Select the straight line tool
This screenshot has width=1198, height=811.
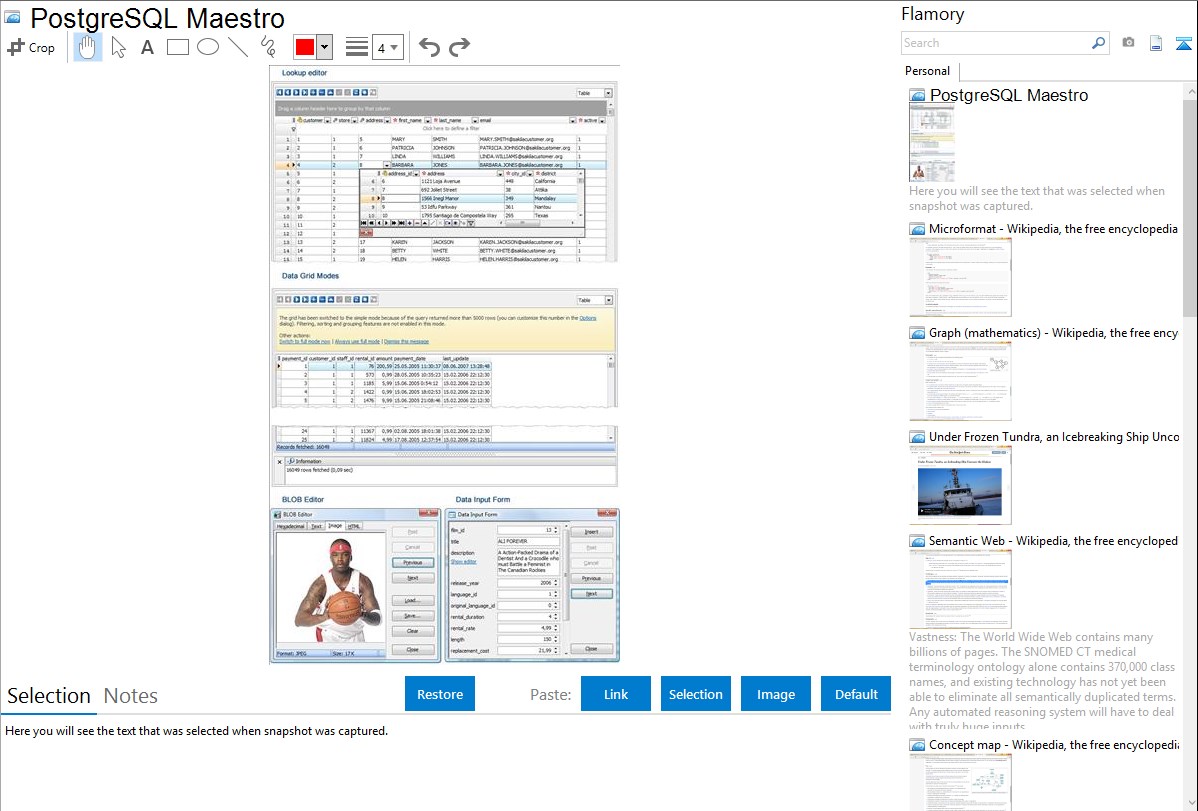(238, 47)
